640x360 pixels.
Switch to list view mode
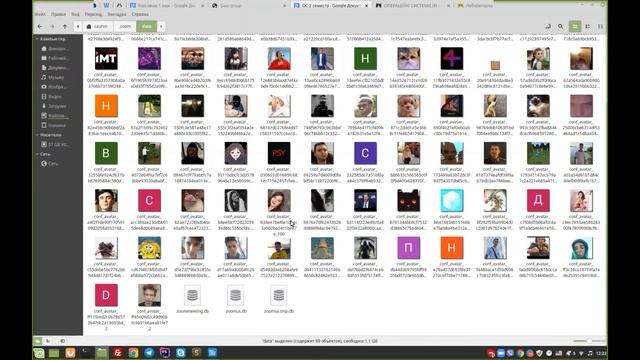coord(588,27)
